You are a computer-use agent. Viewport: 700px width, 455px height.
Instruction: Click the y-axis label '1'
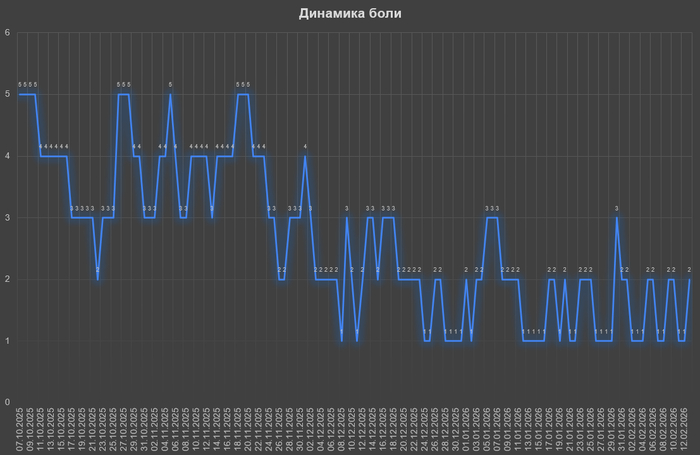(7, 341)
